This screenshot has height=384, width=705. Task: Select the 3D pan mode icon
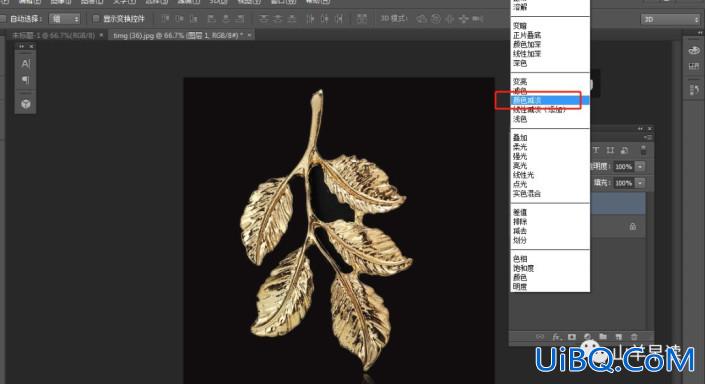pyautogui.click(x=450, y=19)
